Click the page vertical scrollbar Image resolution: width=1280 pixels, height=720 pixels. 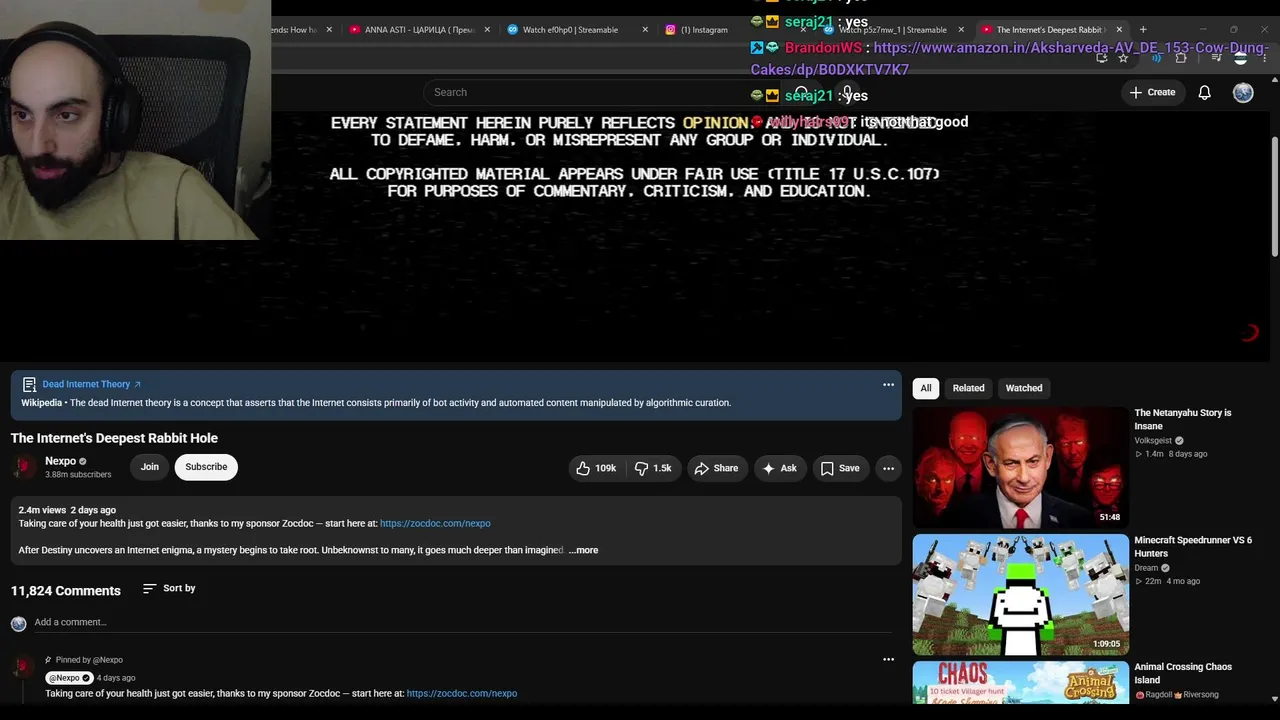point(1275,195)
